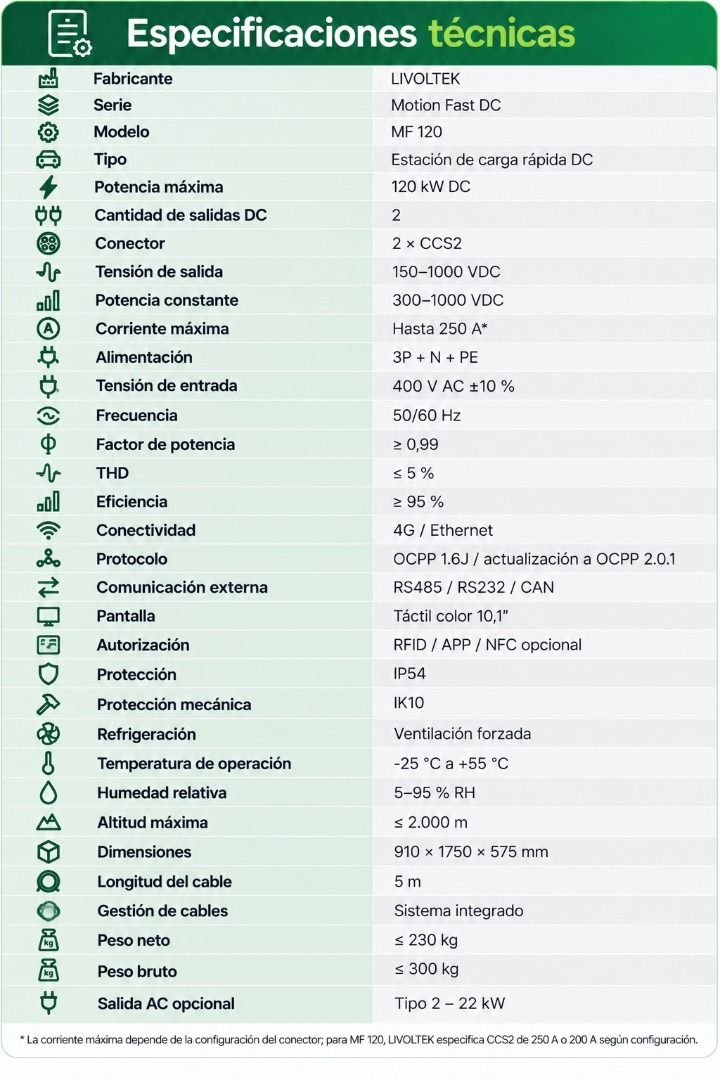Click the cube icon beside Dimensiones
This screenshot has height=1080, width=720.
click(48, 852)
